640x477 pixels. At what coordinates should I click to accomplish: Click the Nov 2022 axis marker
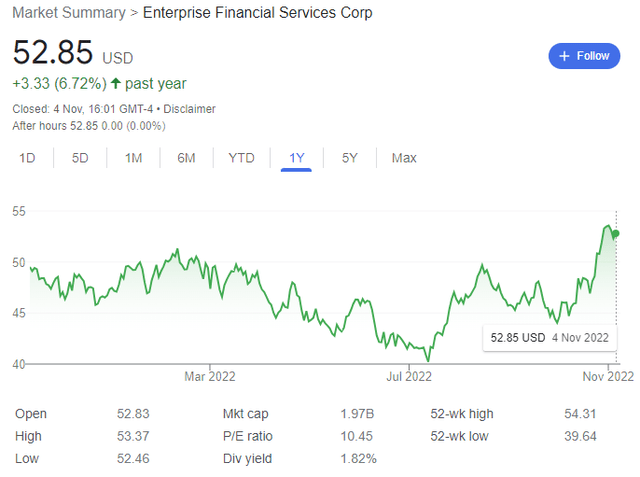coord(608,376)
